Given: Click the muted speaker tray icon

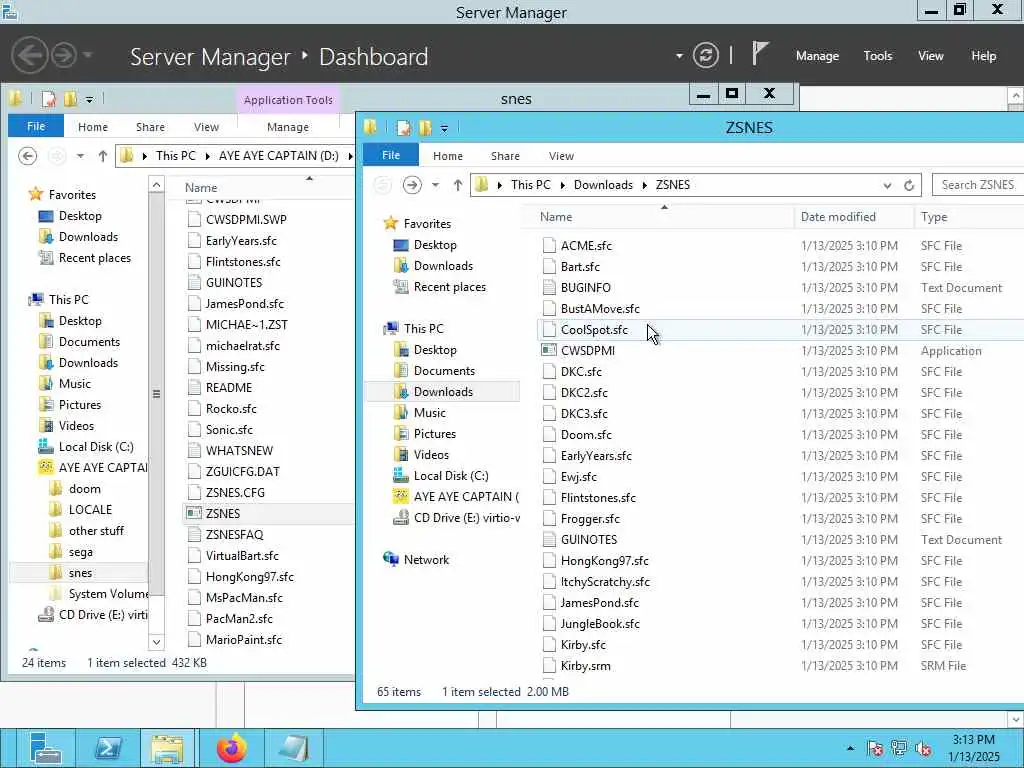Looking at the screenshot, I should (x=923, y=748).
